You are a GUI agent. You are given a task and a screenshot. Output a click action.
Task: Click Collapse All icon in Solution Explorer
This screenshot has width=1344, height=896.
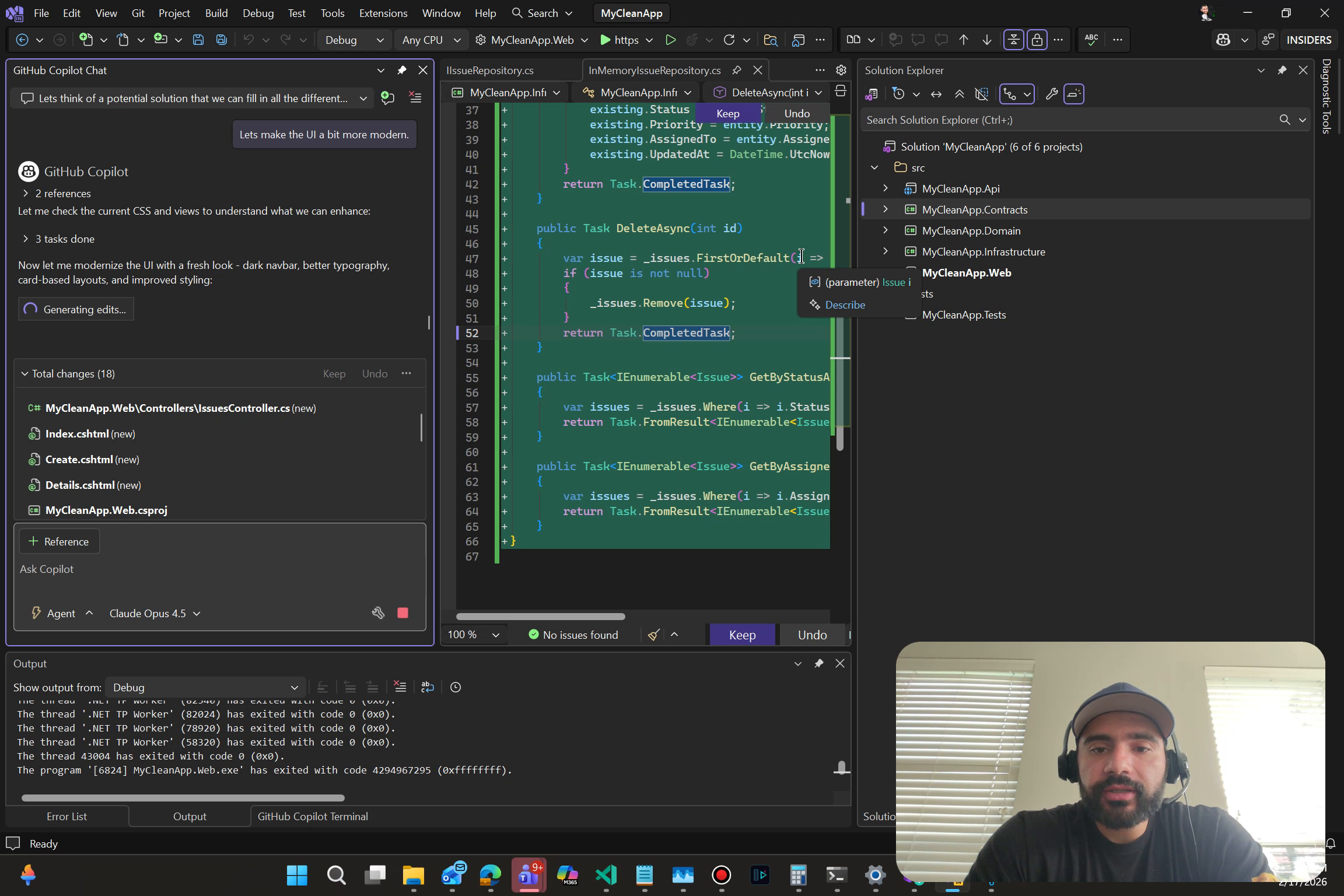[x=959, y=94]
